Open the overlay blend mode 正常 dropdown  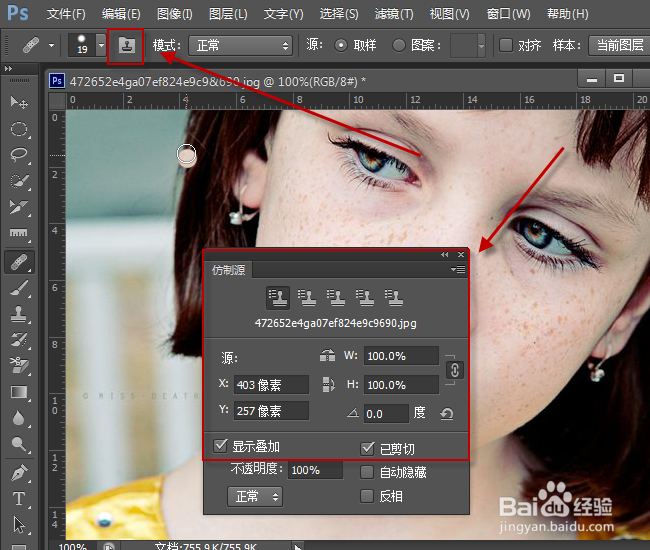[x=255, y=497]
